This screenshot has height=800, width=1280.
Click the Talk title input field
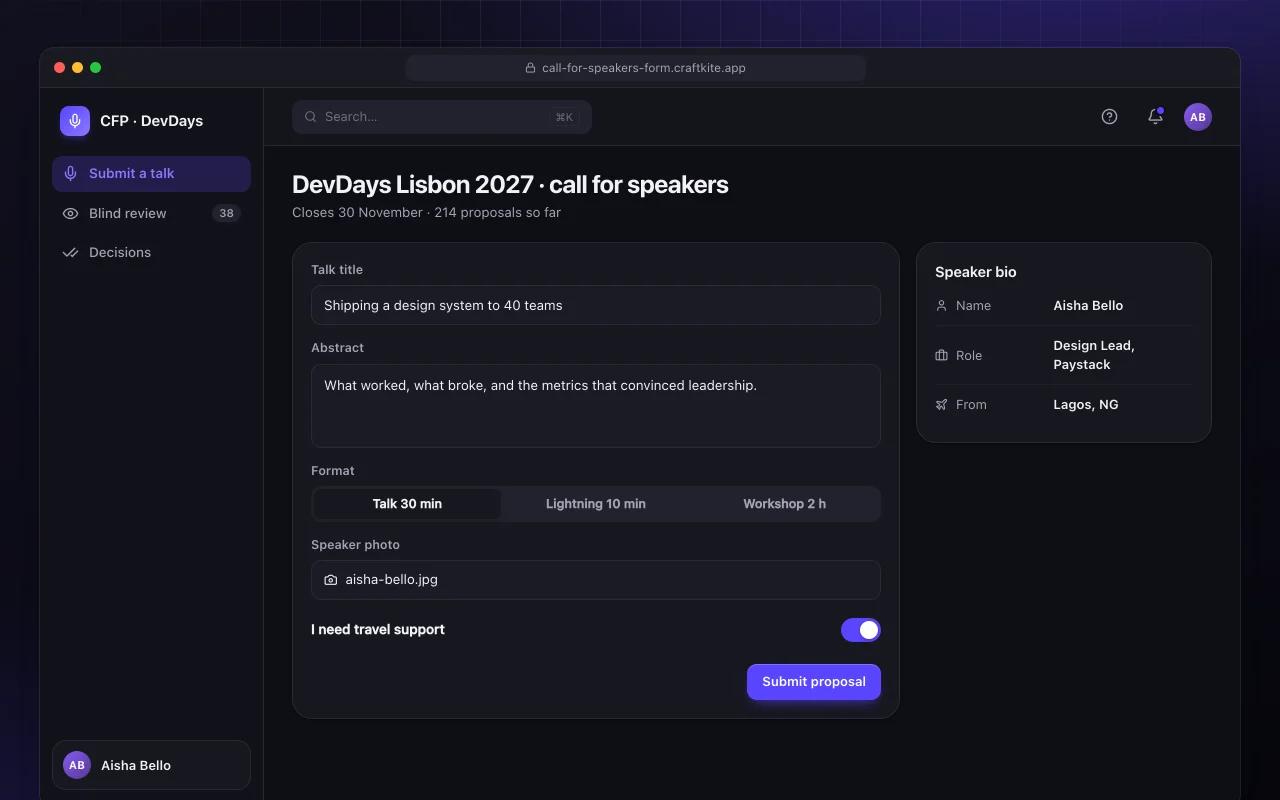(596, 305)
